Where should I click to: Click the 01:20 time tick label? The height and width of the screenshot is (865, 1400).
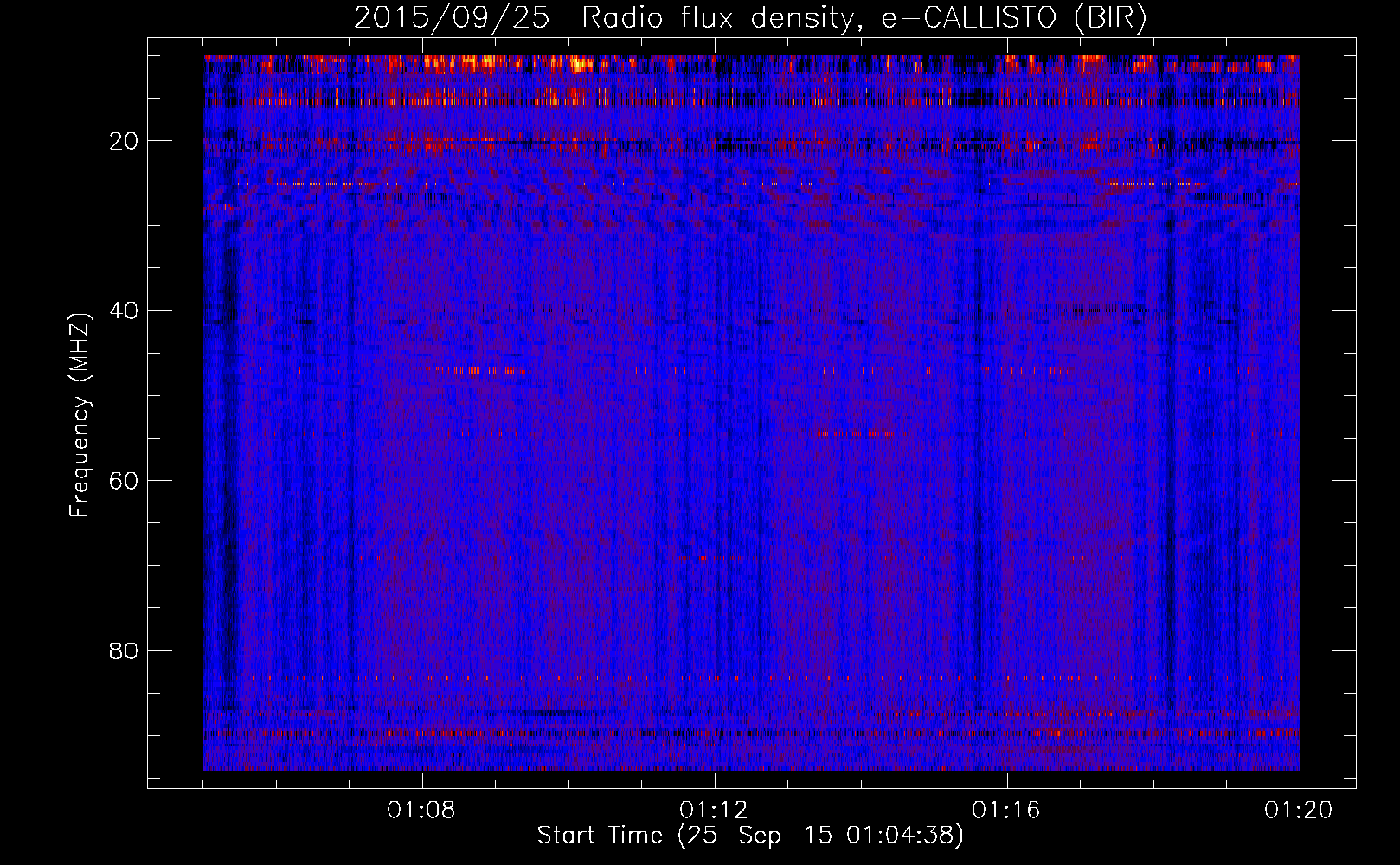tap(1299, 811)
